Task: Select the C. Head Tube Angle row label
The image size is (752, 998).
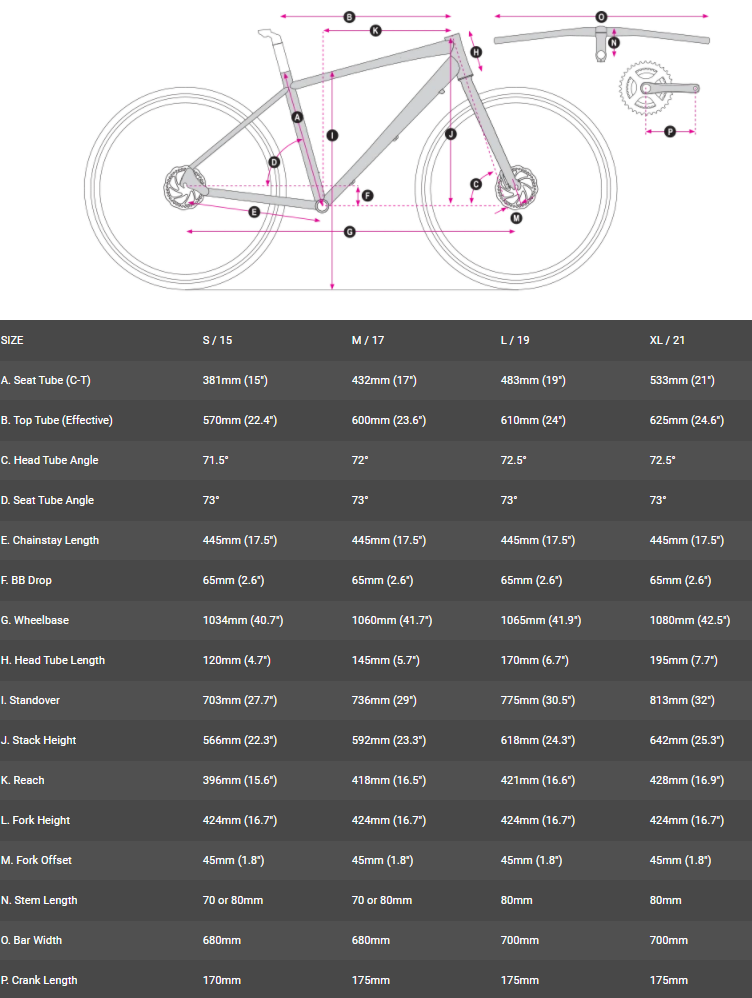Action: tap(50, 460)
